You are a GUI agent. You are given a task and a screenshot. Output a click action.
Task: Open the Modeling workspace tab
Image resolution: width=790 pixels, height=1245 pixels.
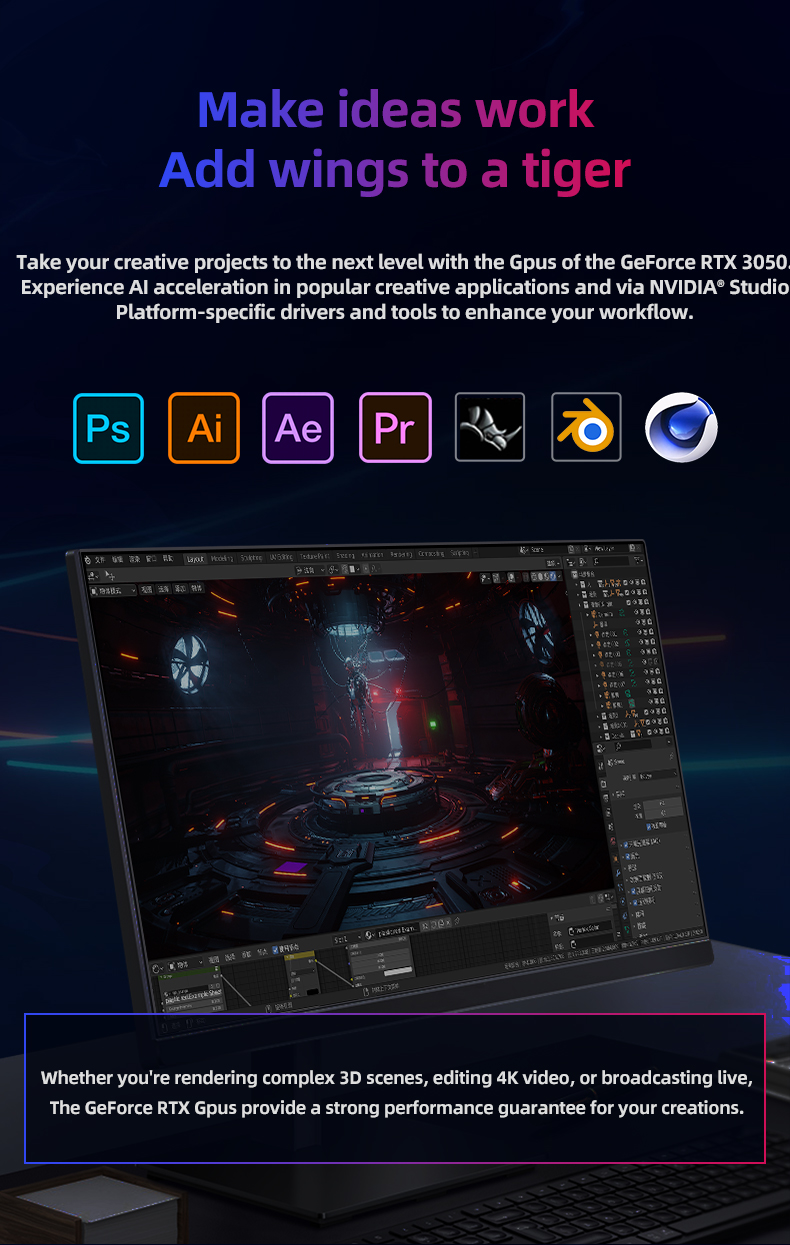pyautogui.click(x=222, y=559)
